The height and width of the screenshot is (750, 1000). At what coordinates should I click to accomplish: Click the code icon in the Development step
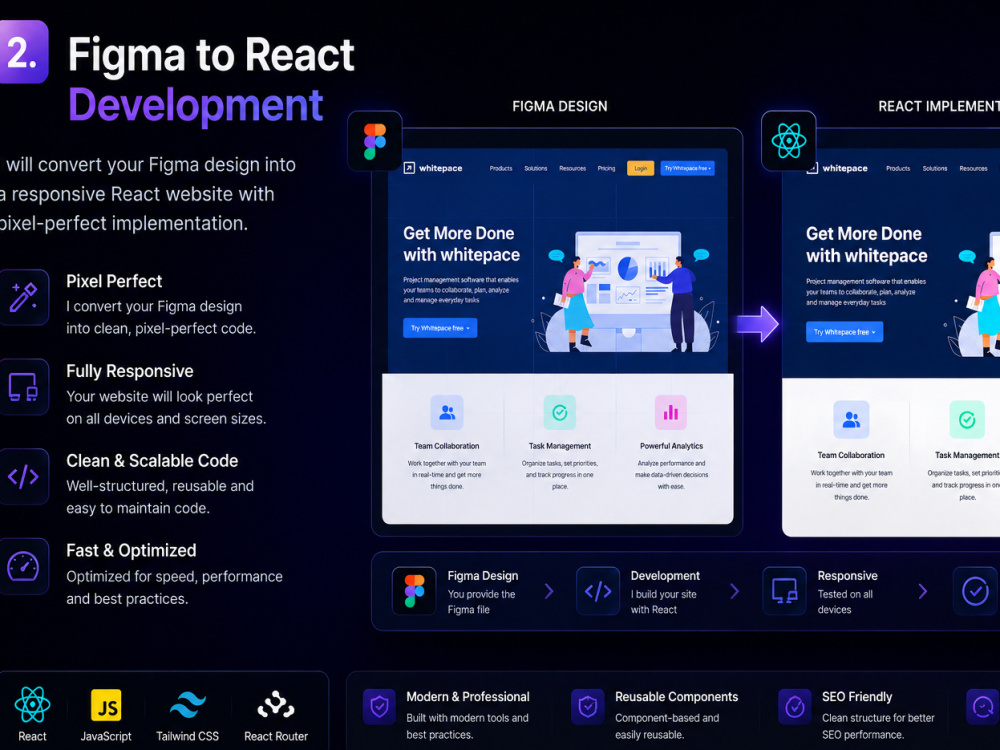point(598,591)
